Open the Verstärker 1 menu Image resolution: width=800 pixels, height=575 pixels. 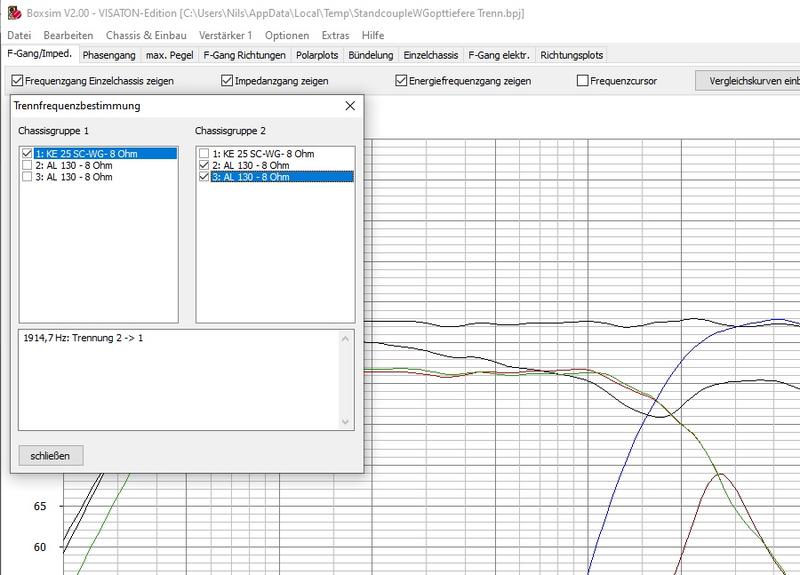tap(224, 35)
